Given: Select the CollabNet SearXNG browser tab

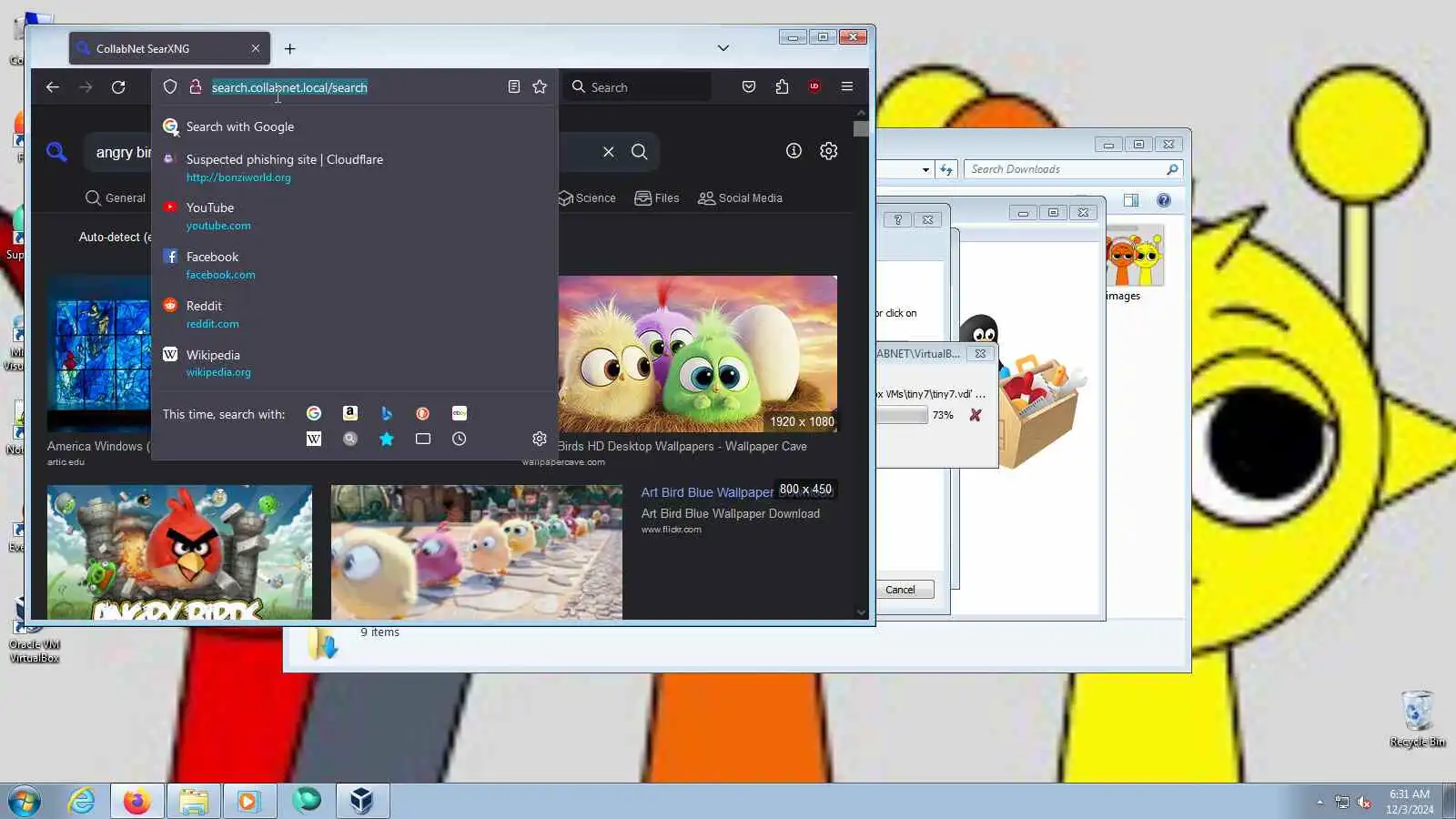Looking at the screenshot, I should coord(169,49).
